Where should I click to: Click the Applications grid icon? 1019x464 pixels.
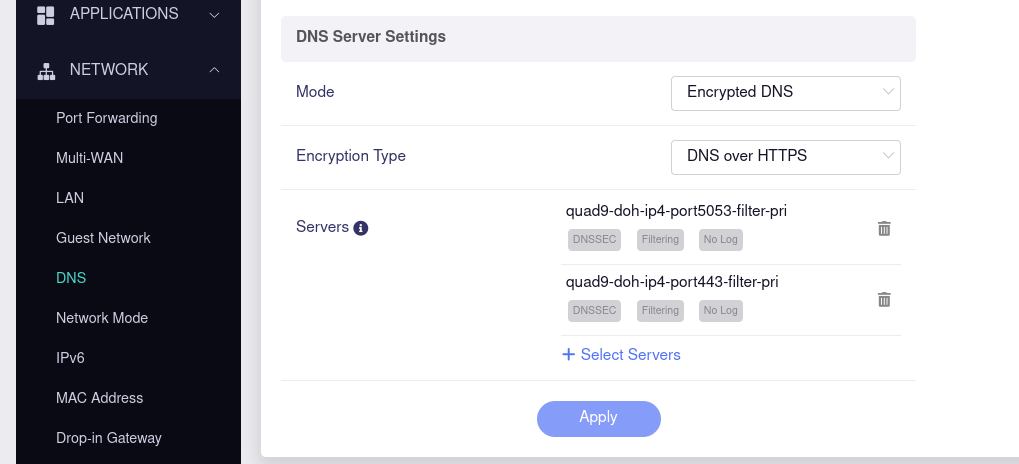pyautogui.click(x=45, y=15)
